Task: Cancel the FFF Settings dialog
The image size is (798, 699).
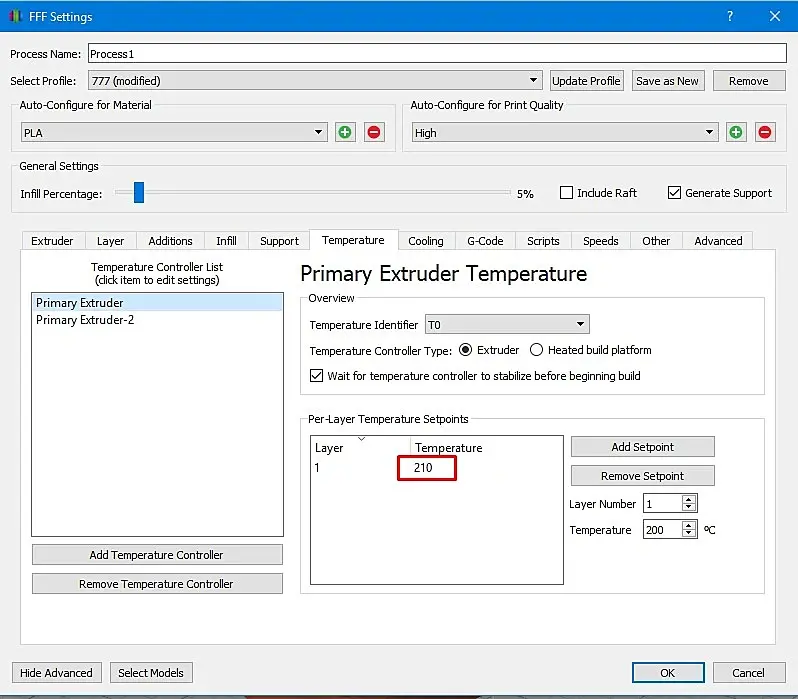Action: click(749, 673)
